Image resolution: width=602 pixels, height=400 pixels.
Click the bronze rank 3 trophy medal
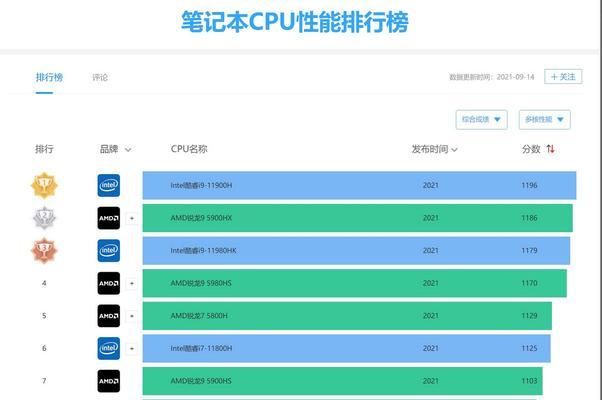(44, 251)
